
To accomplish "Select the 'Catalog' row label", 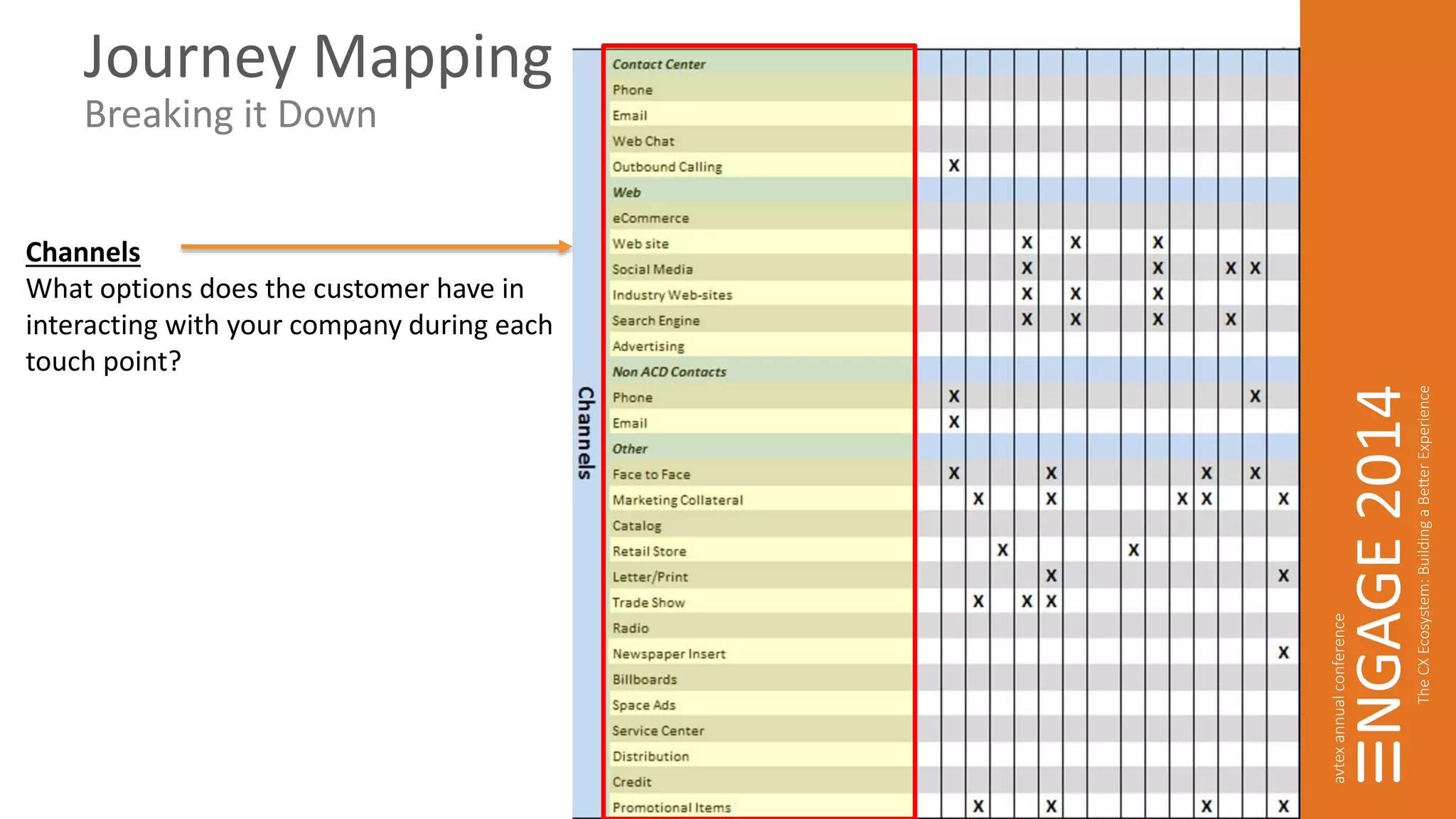I will pyautogui.click(x=637, y=525).
